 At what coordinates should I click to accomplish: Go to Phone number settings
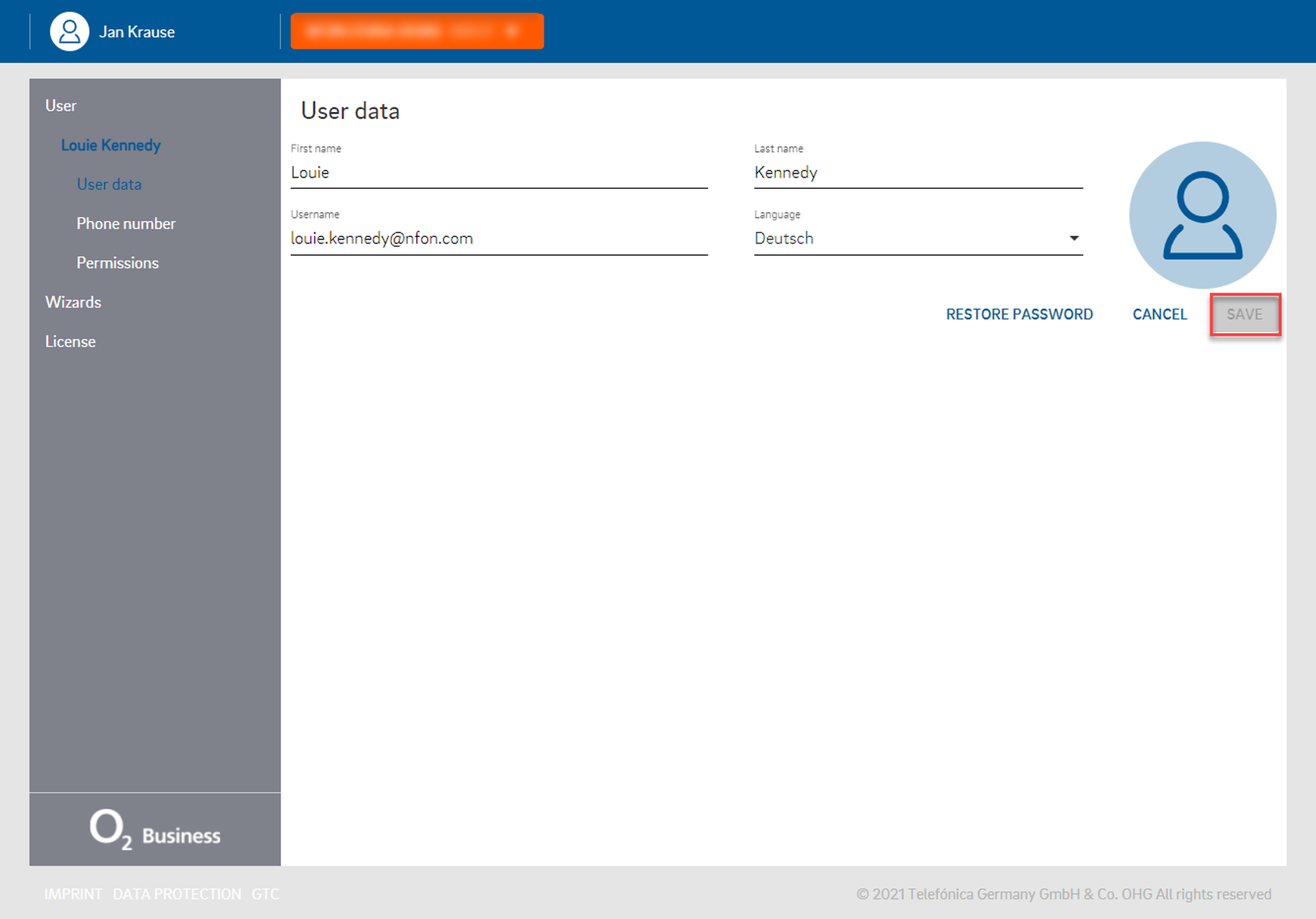(126, 224)
